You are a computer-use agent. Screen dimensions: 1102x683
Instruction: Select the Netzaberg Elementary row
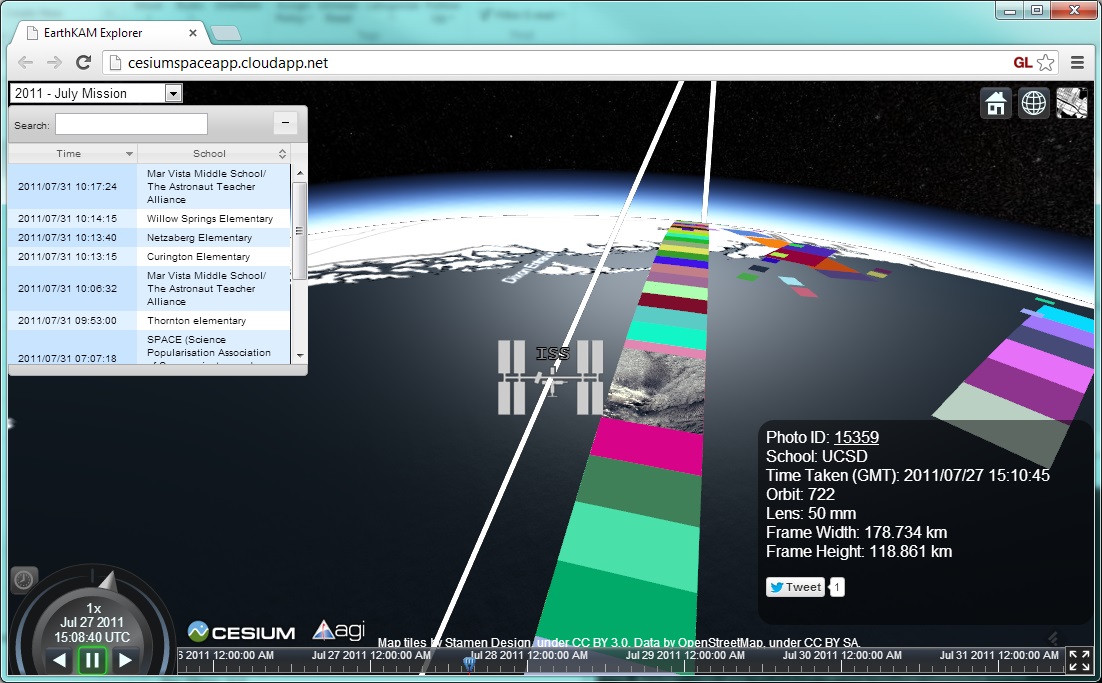coord(149,238)
